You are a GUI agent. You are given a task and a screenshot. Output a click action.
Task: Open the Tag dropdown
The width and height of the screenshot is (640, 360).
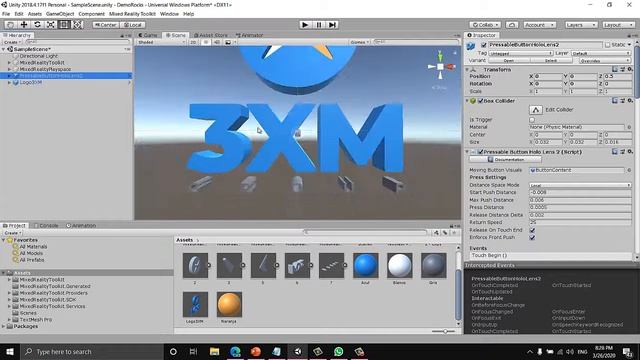coord(520,53)
